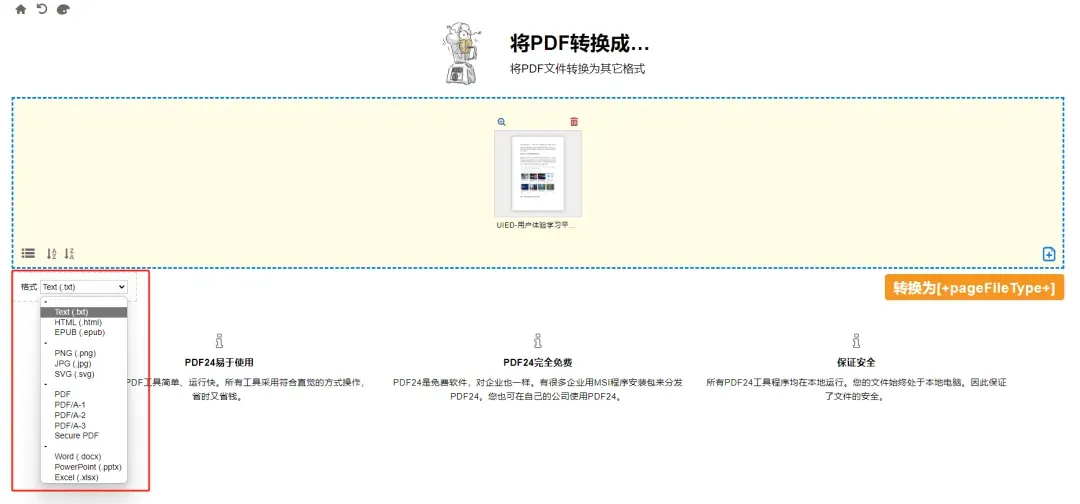
Task: Select plain PDF option in list
Action: tap(83, 395)
